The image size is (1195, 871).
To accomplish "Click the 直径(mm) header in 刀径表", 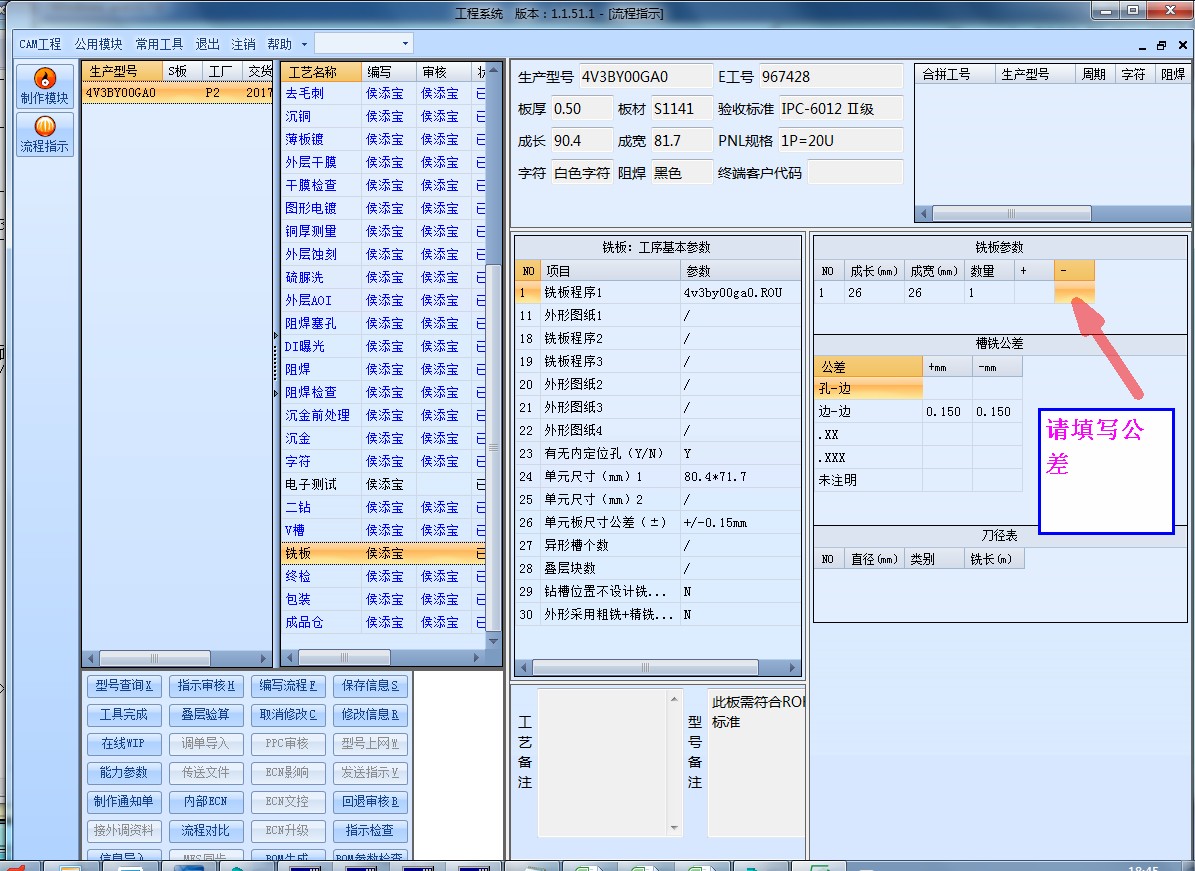I will 874,559.
